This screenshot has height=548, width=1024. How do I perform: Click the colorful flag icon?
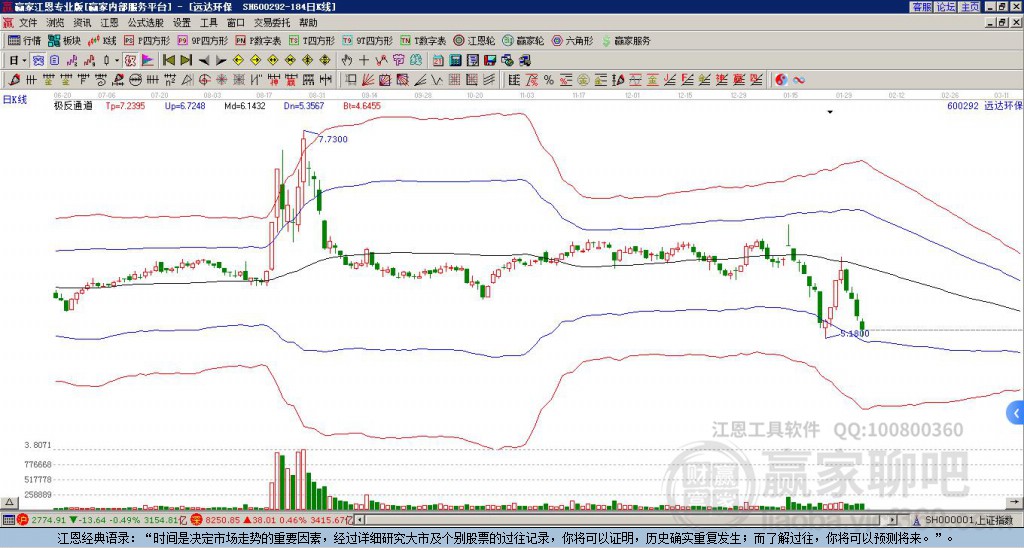tap(148, 61)
